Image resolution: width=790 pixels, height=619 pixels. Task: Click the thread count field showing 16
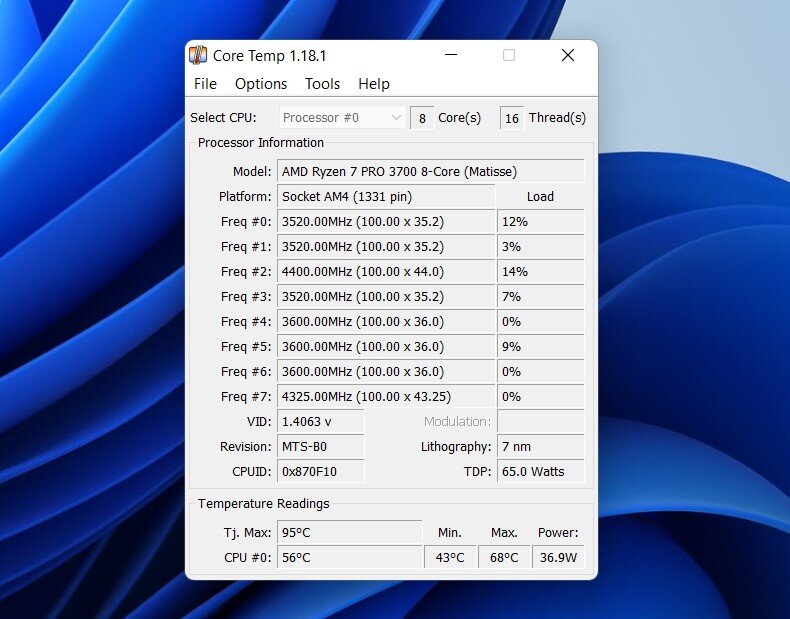512,118
